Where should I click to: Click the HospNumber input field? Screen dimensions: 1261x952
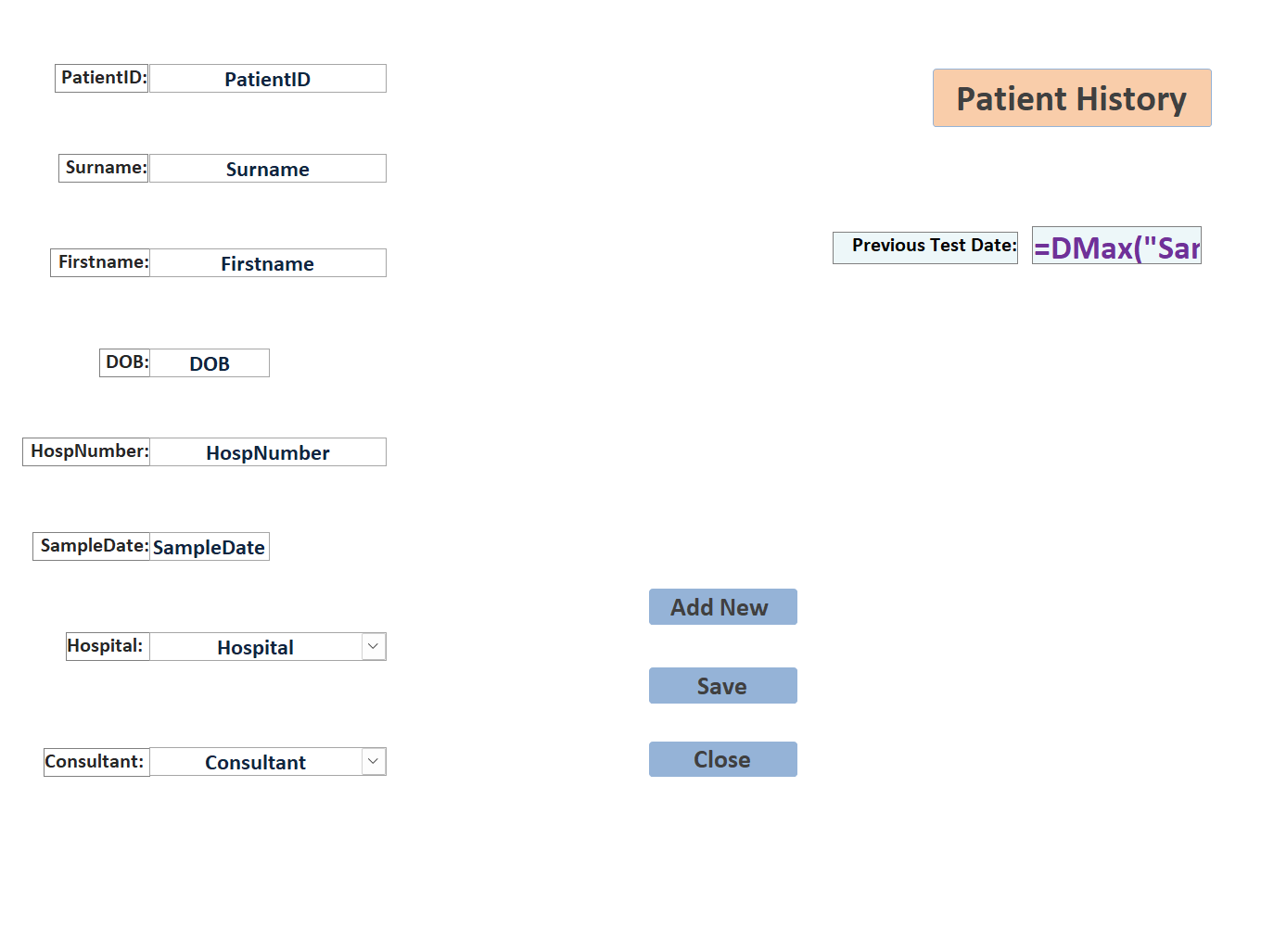pos(267,452)
